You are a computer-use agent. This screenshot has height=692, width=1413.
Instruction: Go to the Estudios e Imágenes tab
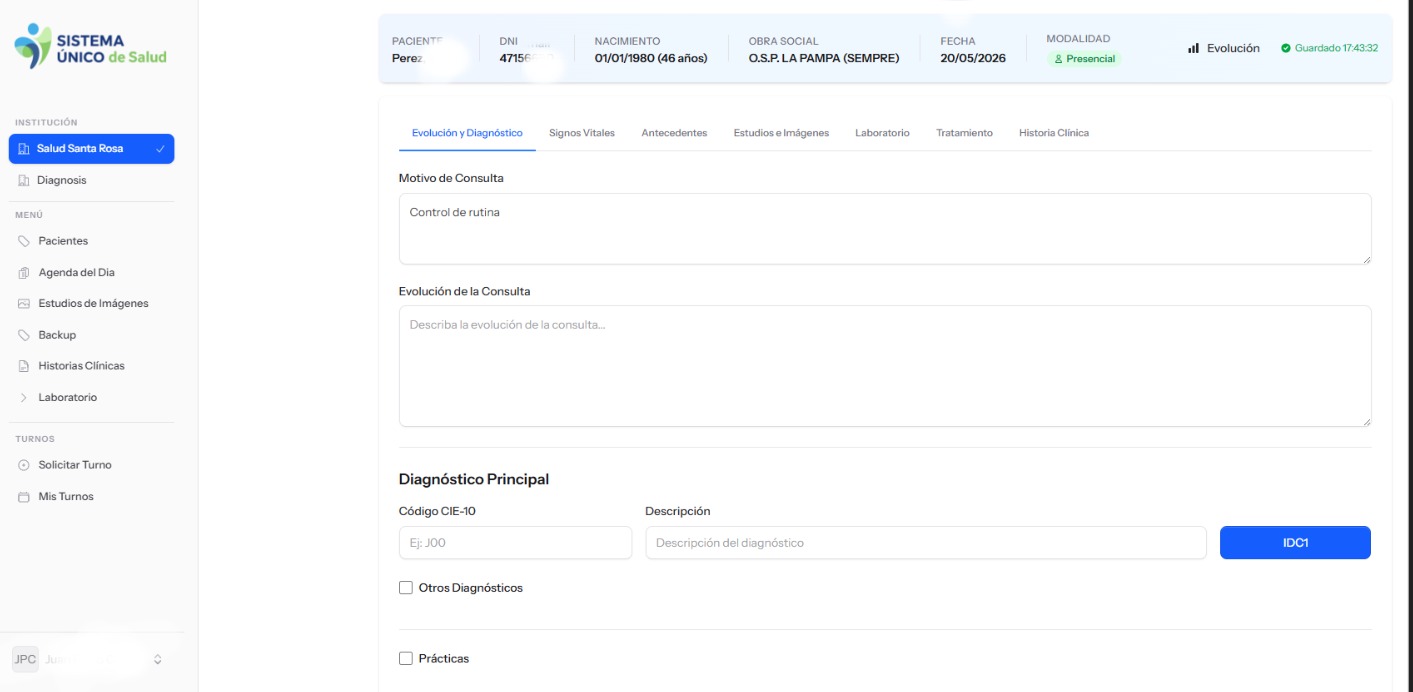pos(781,133)
